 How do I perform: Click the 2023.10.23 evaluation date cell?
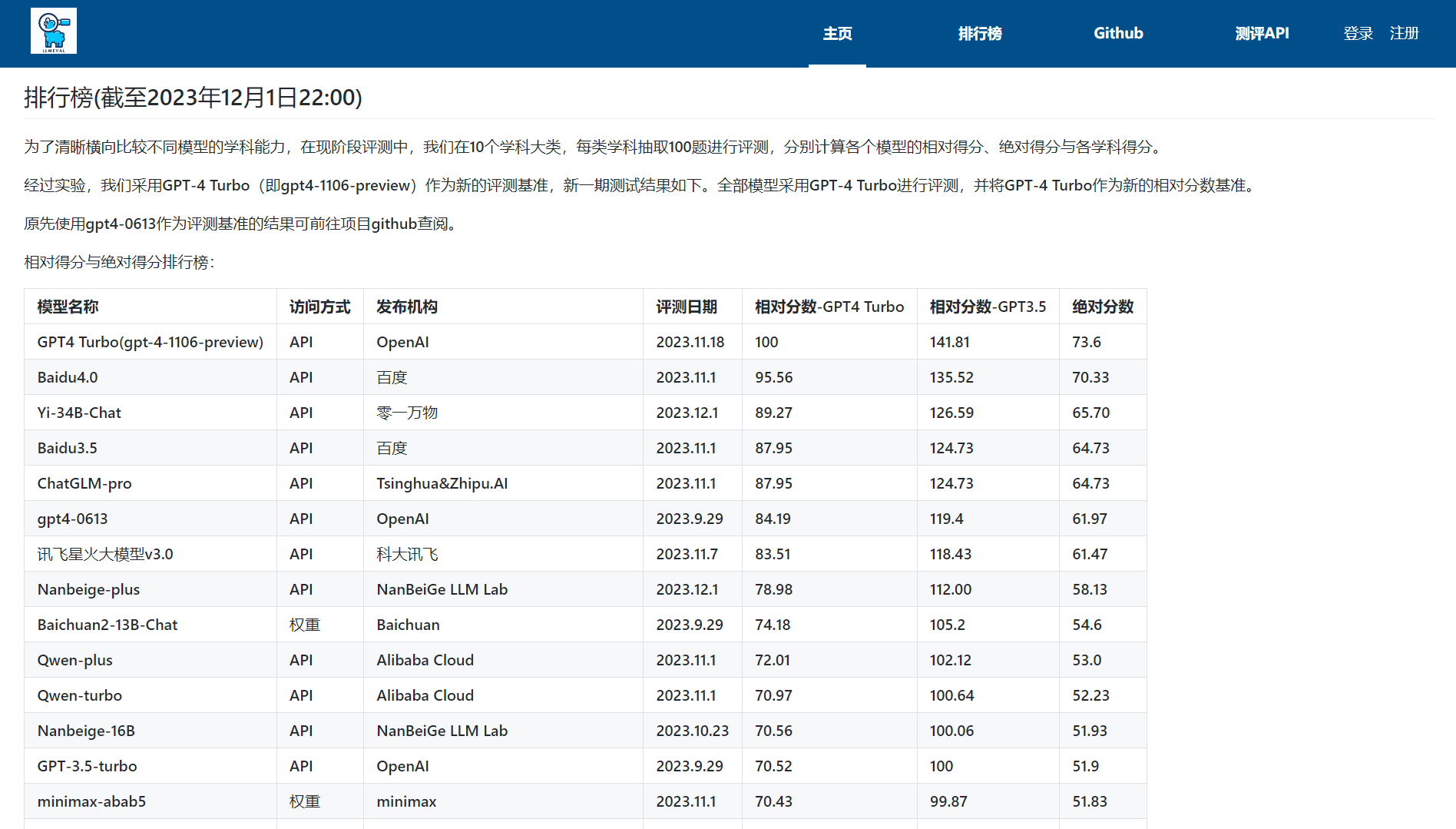pos(693,731)
